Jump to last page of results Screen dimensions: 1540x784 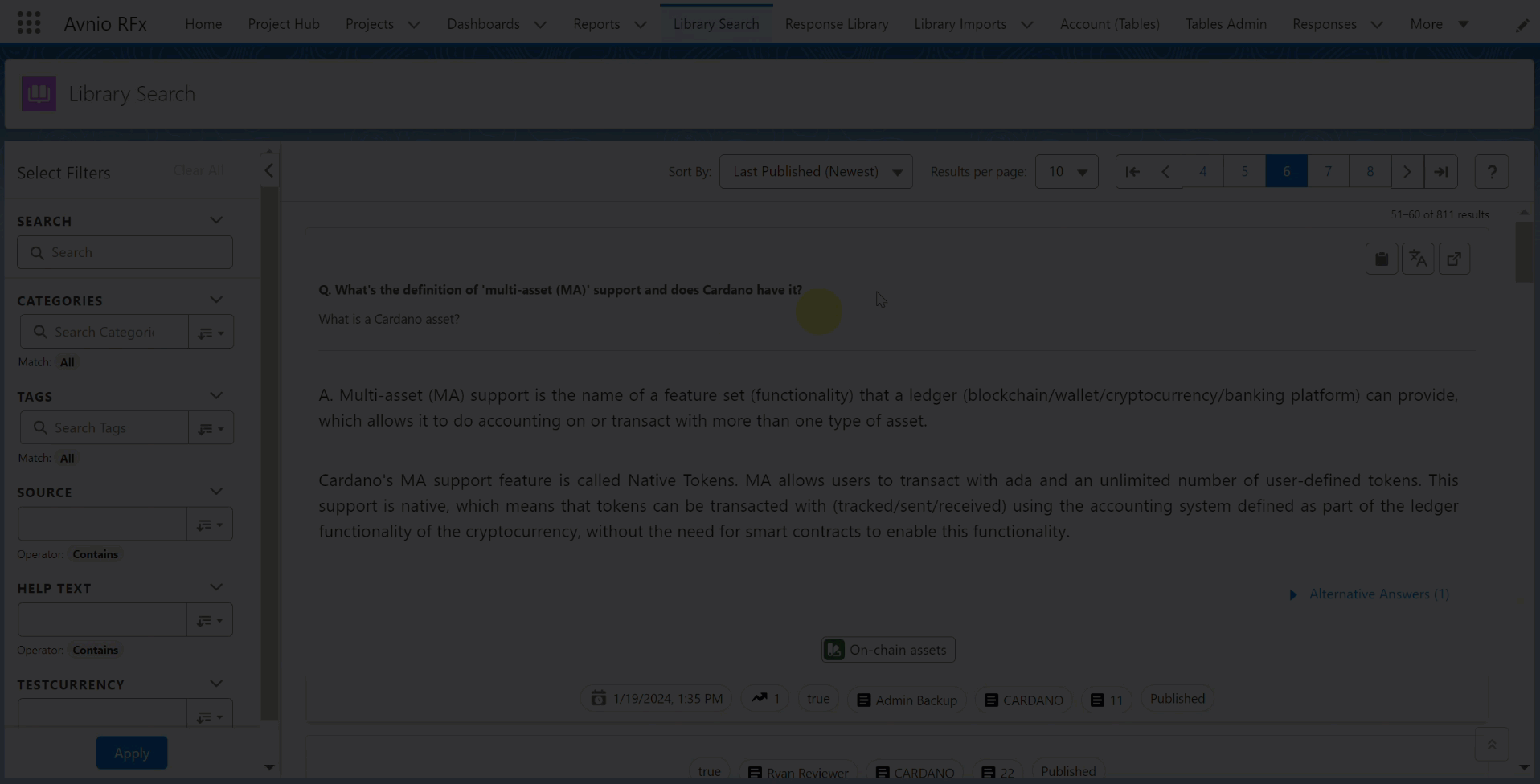click(1441, 171)
